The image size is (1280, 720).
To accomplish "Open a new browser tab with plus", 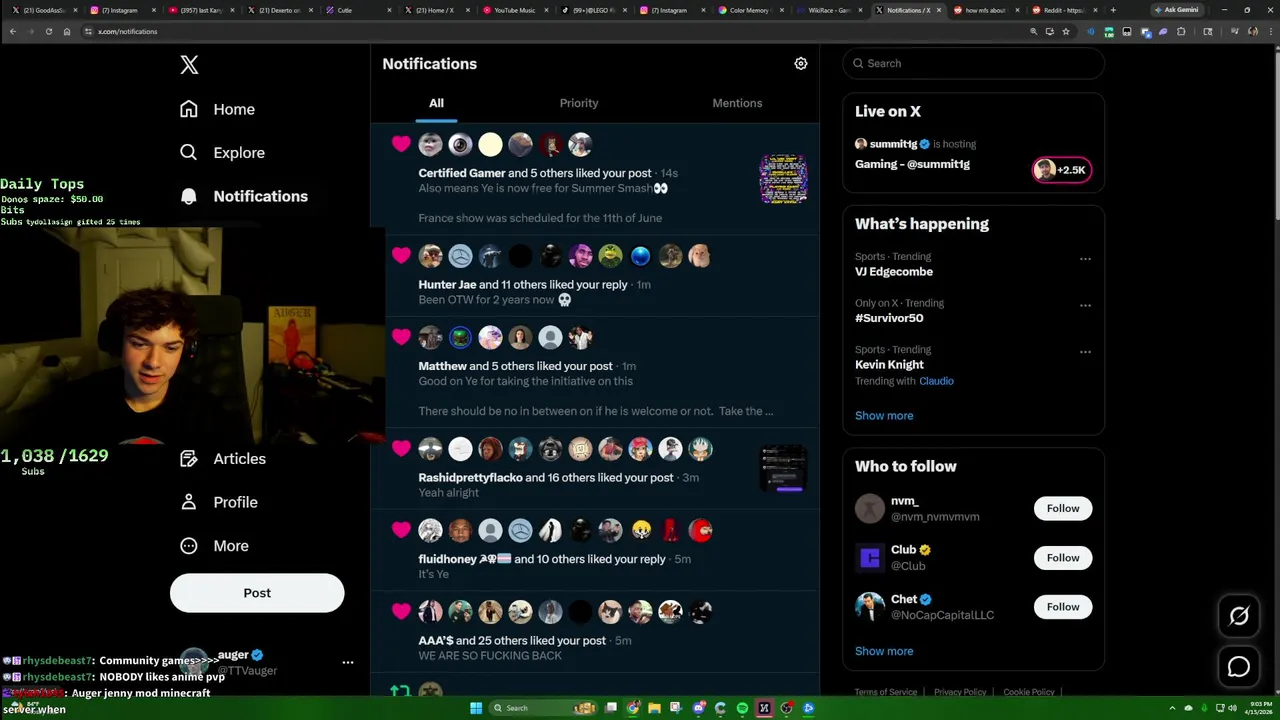I will pyautogui.click(x=1113, y=10).
